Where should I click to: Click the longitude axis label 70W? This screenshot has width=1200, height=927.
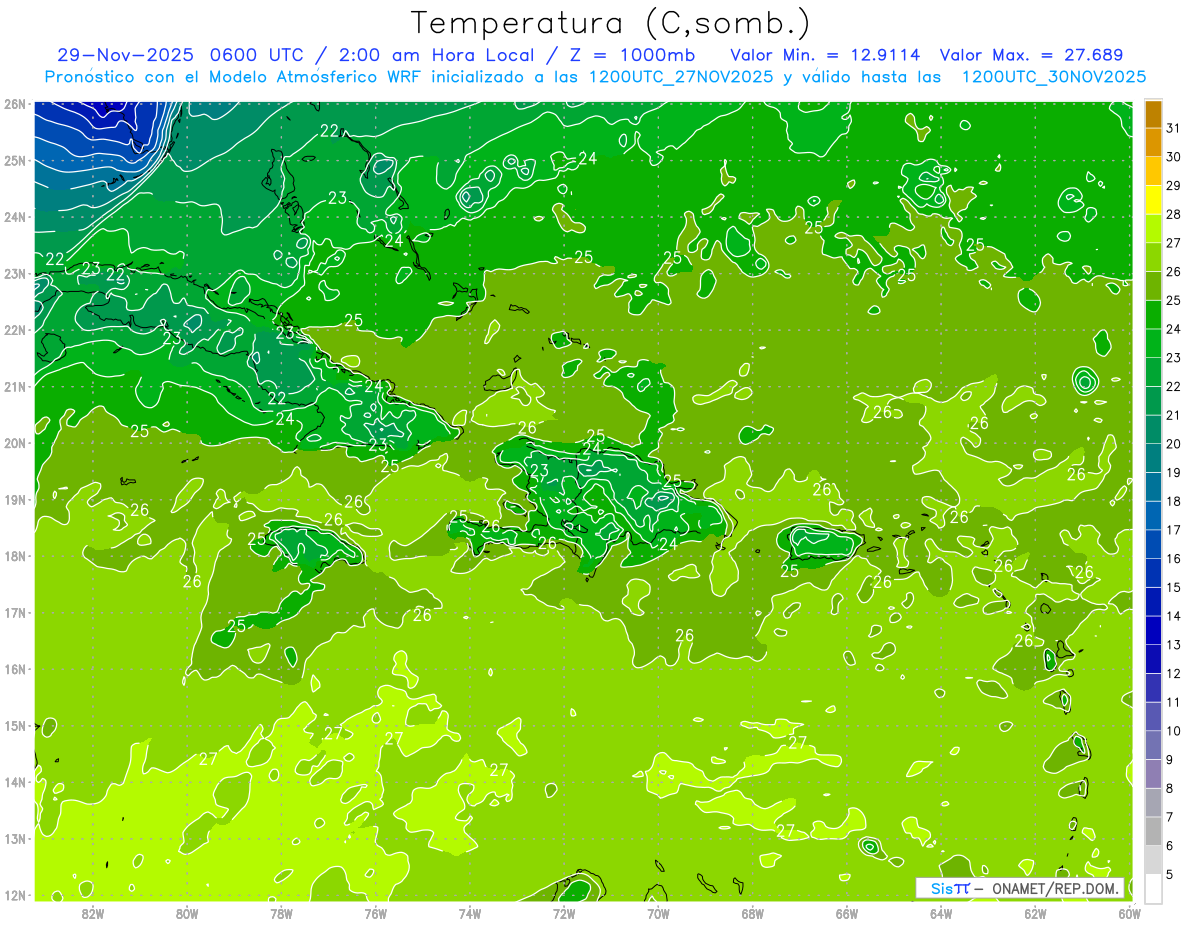click(658, 913)
